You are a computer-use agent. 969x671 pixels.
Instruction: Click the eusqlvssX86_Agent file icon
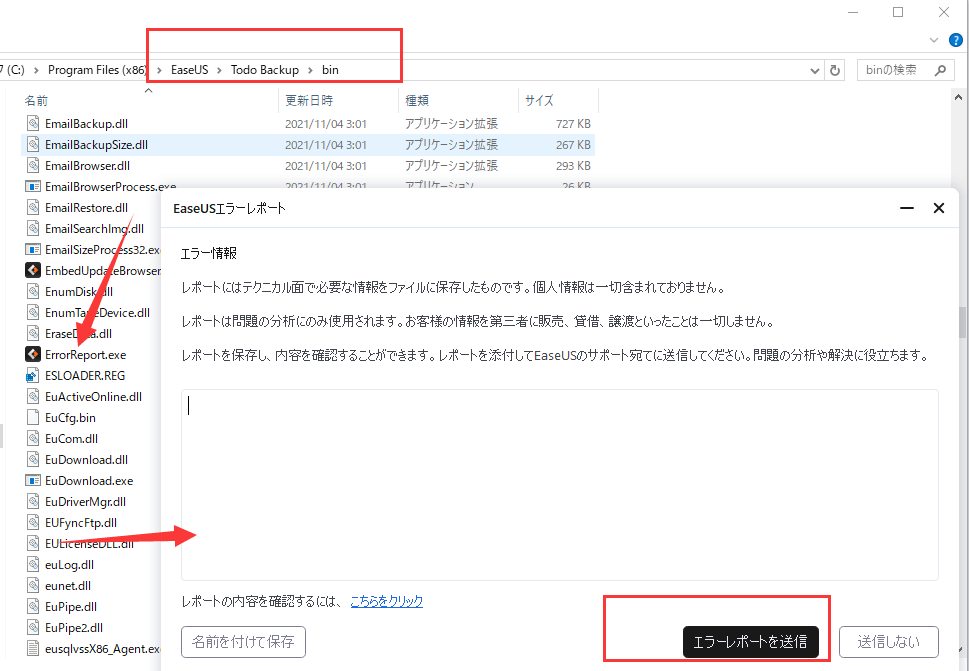click(x=33, y=649)
